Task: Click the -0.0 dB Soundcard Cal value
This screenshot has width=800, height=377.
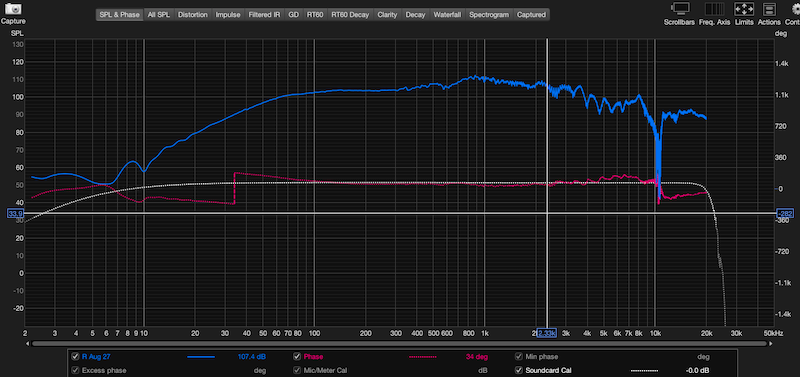Action: (698, 370)
